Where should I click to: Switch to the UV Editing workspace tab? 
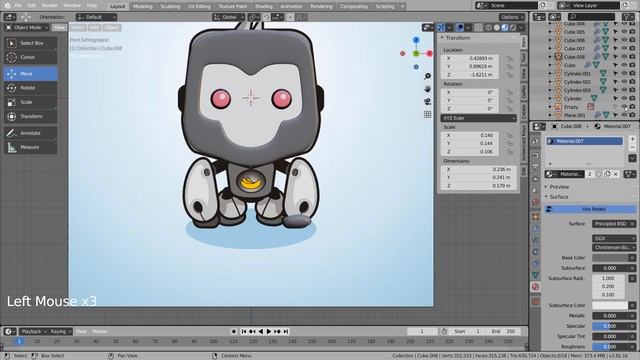[199, 6]
